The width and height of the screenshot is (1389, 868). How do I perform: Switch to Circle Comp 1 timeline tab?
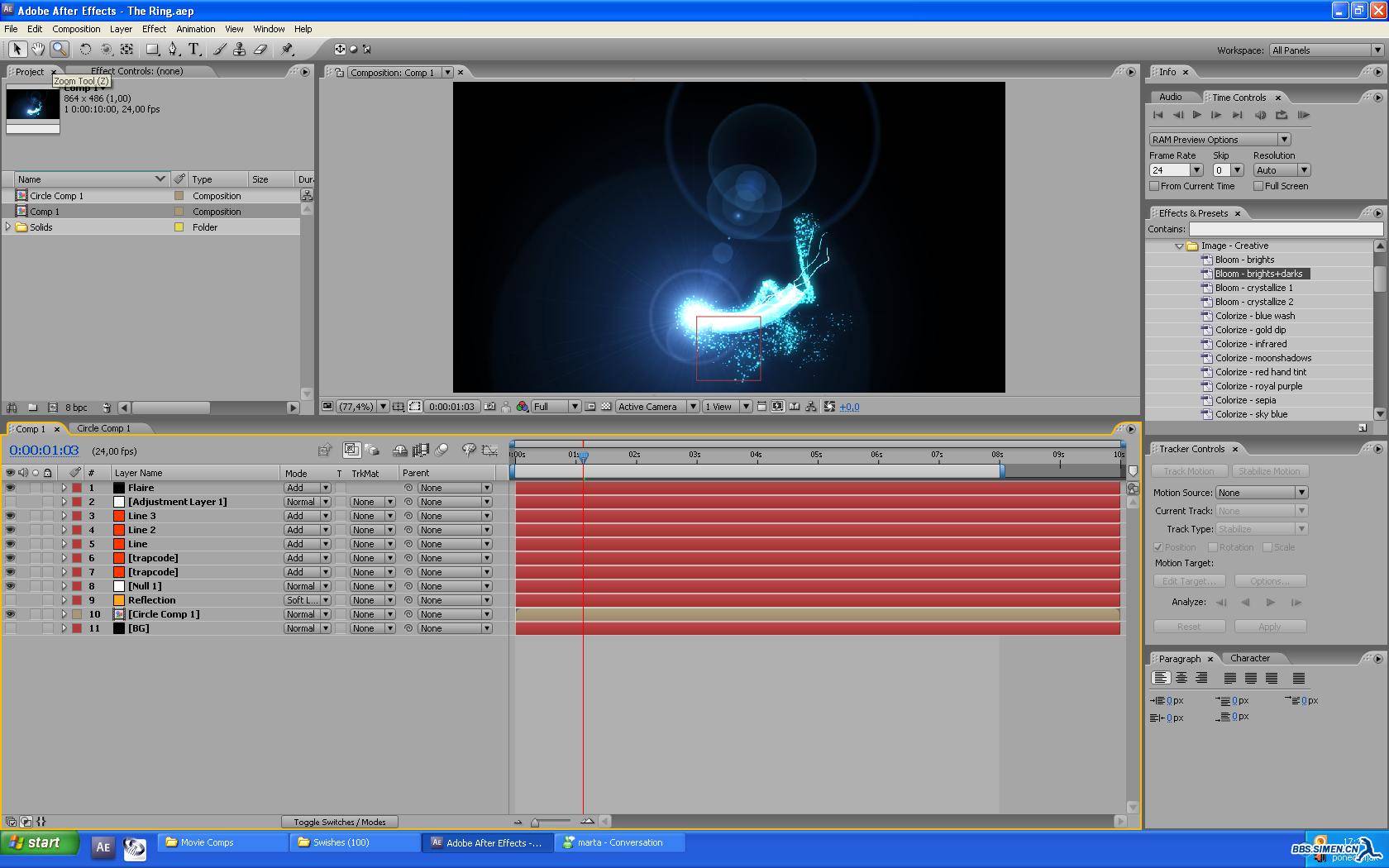click(103, 428)
